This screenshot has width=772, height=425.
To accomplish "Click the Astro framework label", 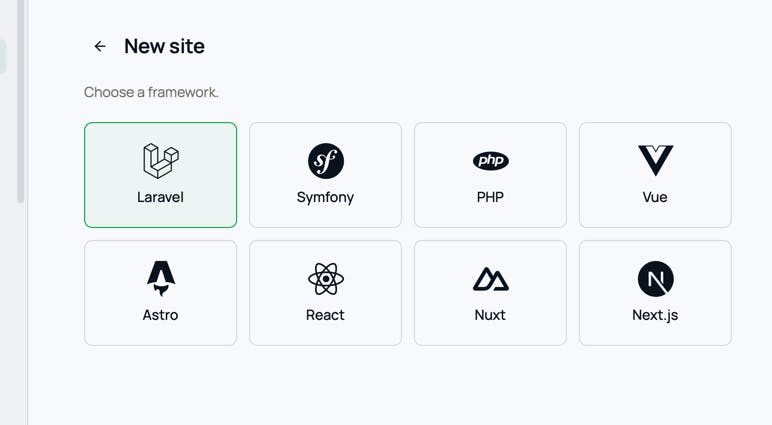I will (161, 315).
